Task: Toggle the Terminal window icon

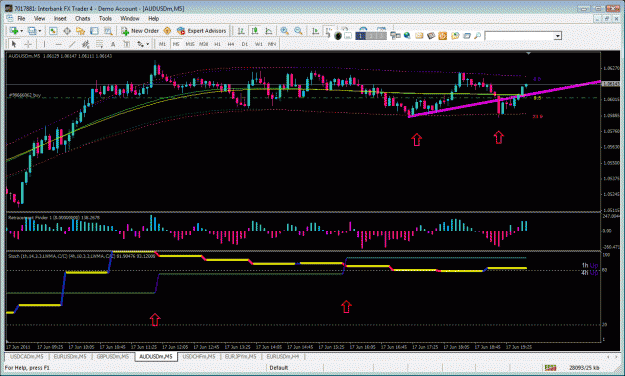Action: [x=94, y=31]
